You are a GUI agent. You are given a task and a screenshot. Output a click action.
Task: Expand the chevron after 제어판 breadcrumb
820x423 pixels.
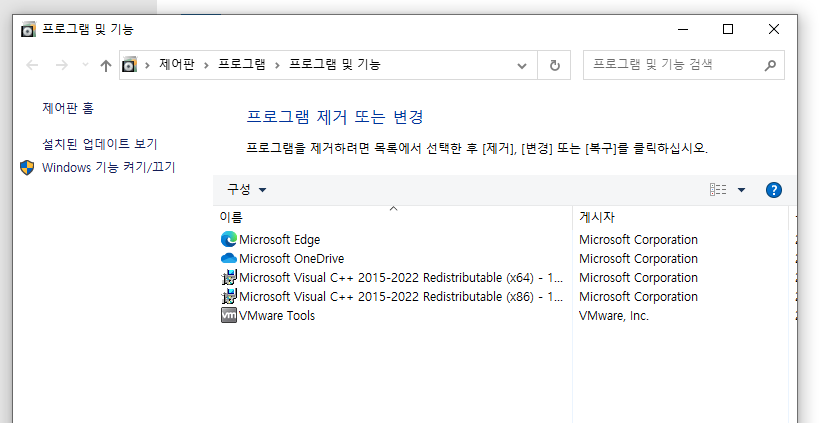pos(207,65)
